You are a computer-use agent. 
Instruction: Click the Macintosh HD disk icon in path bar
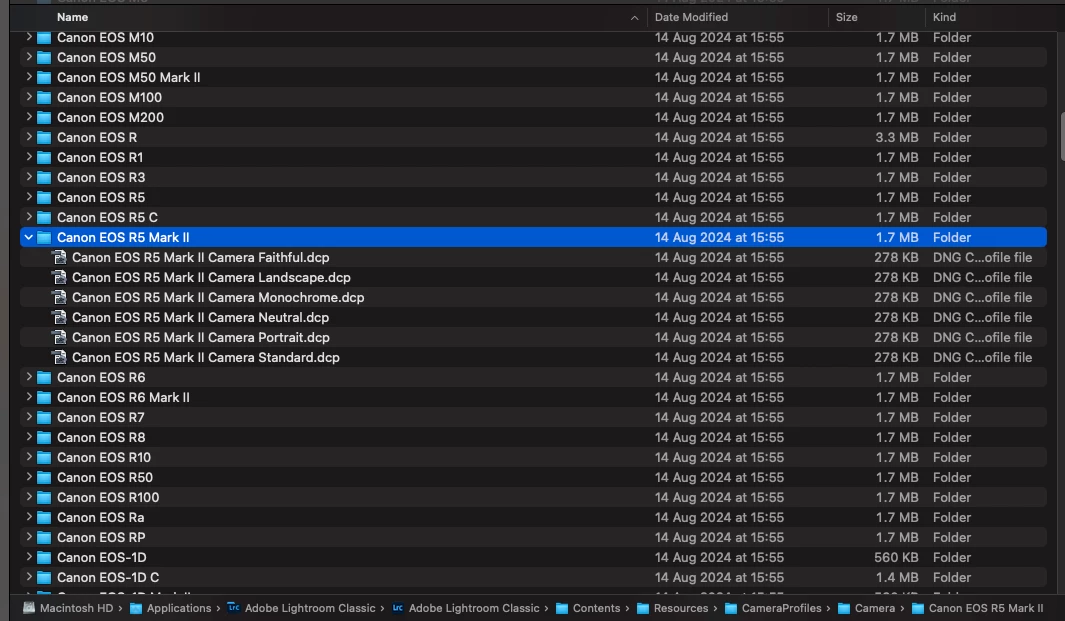click(x=29, y=607)
